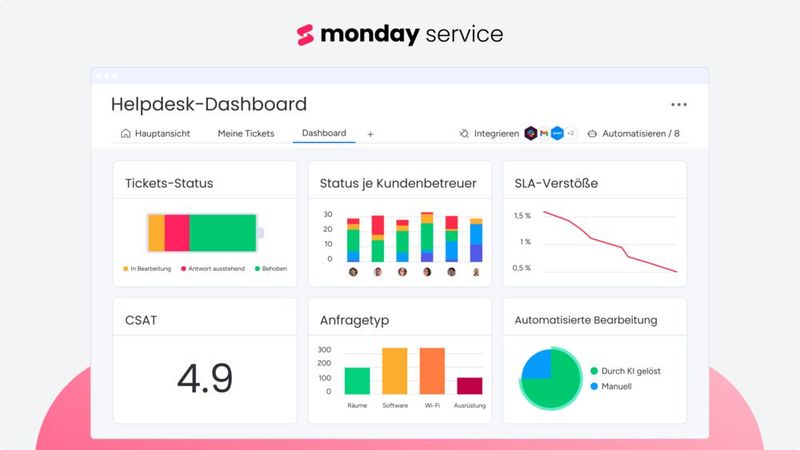
Task: Click the orange Software bar in Anfragetyp
Action: point(395,371)
